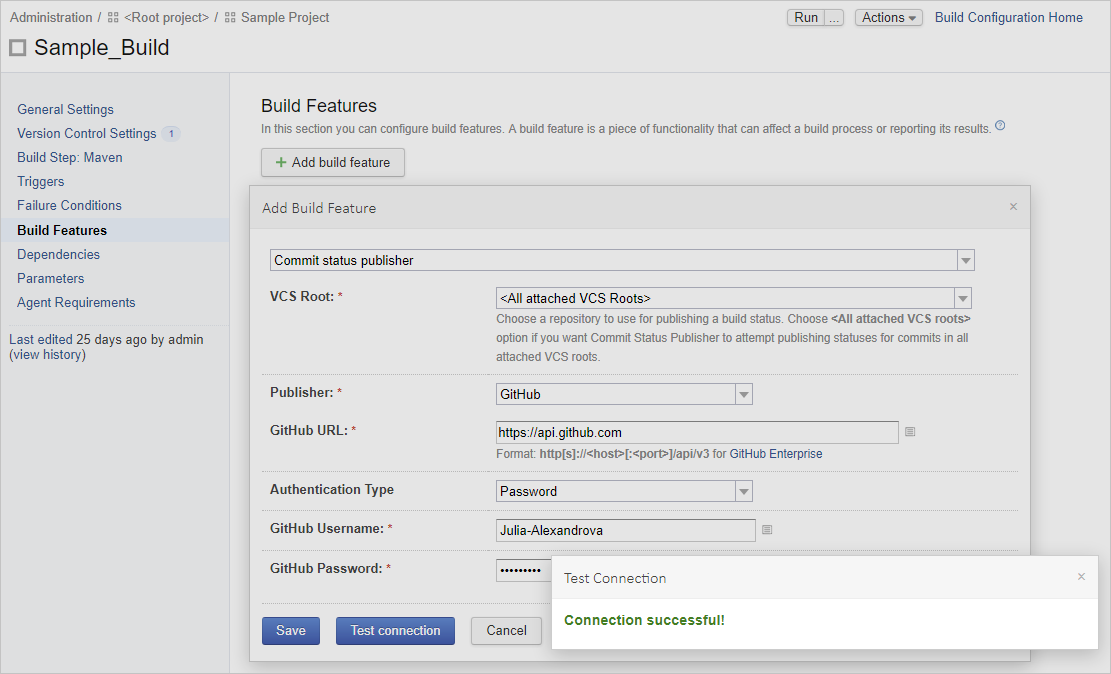Expand the Actions menu

(x=888, y=17)
